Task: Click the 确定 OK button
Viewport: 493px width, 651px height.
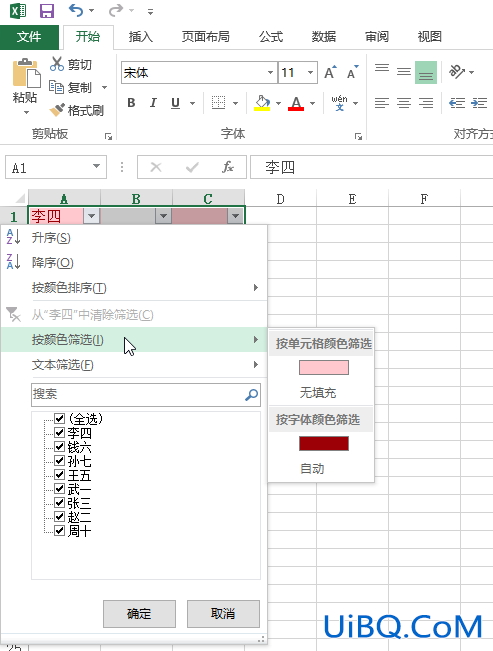Action: [x=139, y=614]
